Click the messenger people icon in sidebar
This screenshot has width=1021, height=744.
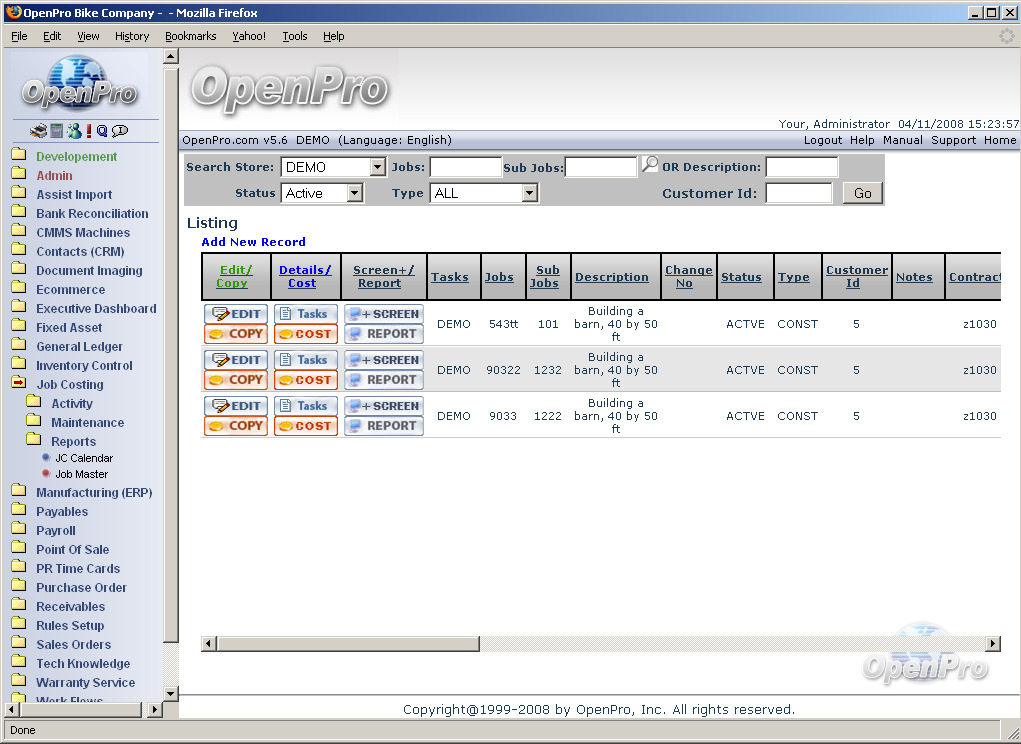click(x=73, y=131)
